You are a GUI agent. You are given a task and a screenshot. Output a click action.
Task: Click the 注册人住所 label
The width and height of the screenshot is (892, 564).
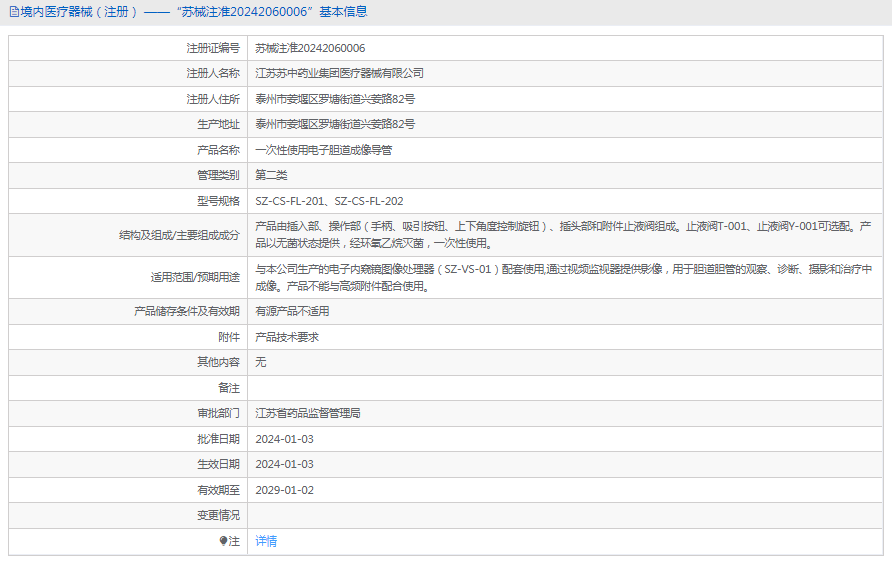(213, 99)
